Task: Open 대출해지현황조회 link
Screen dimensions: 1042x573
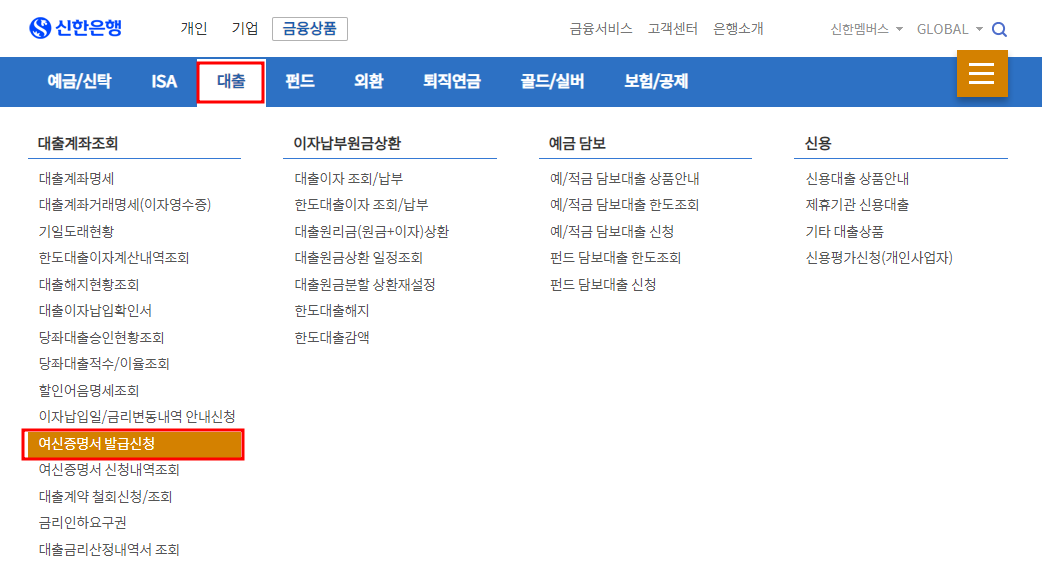Action: pos(89,285)
